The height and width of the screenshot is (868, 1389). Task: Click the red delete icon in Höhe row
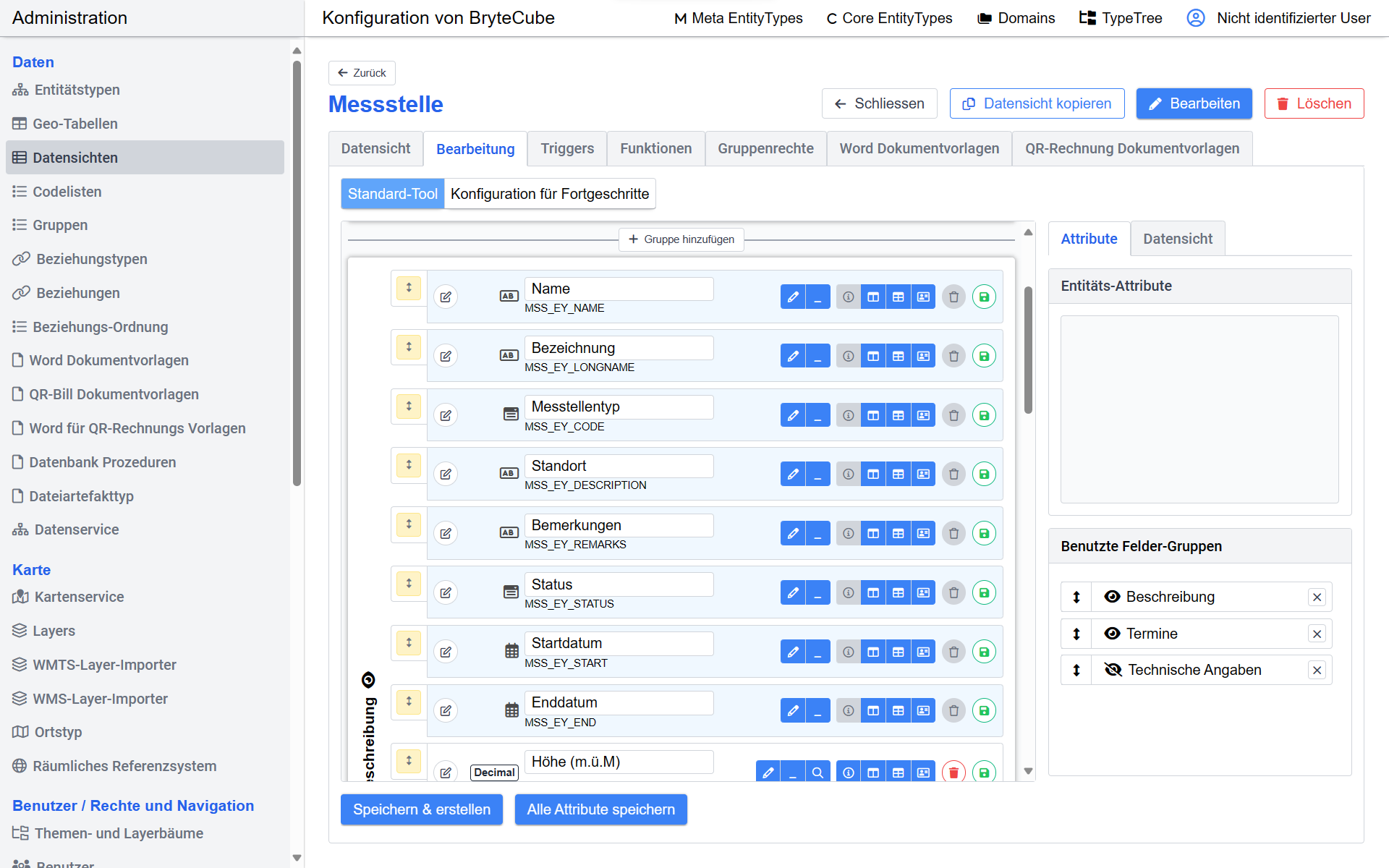point(953,773)
